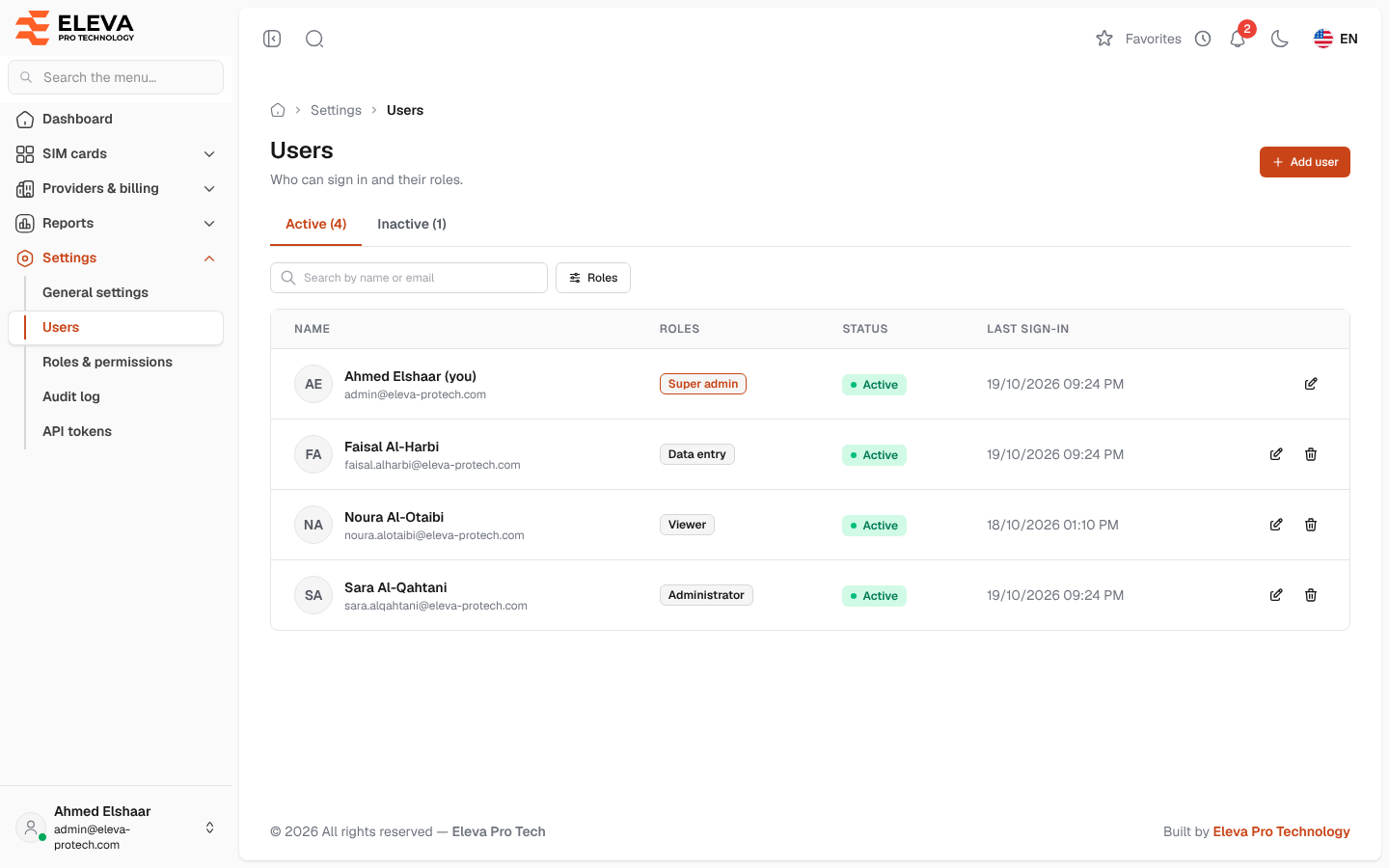The height and width of the screenshot is (868, 1389).
Task: Go to home via breadcrumb icon
Action: point(278,110)
